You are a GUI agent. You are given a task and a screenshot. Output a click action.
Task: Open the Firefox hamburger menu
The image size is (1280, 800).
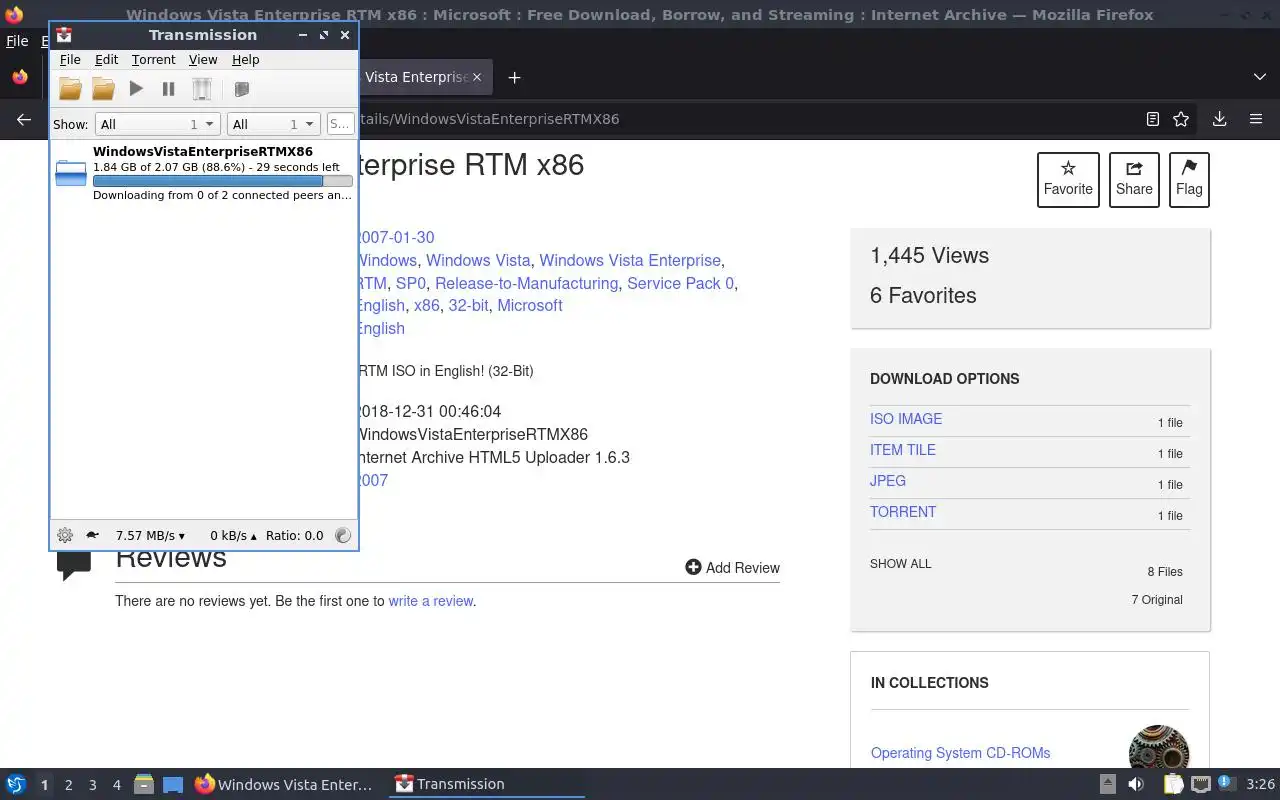click(1256, 119)
